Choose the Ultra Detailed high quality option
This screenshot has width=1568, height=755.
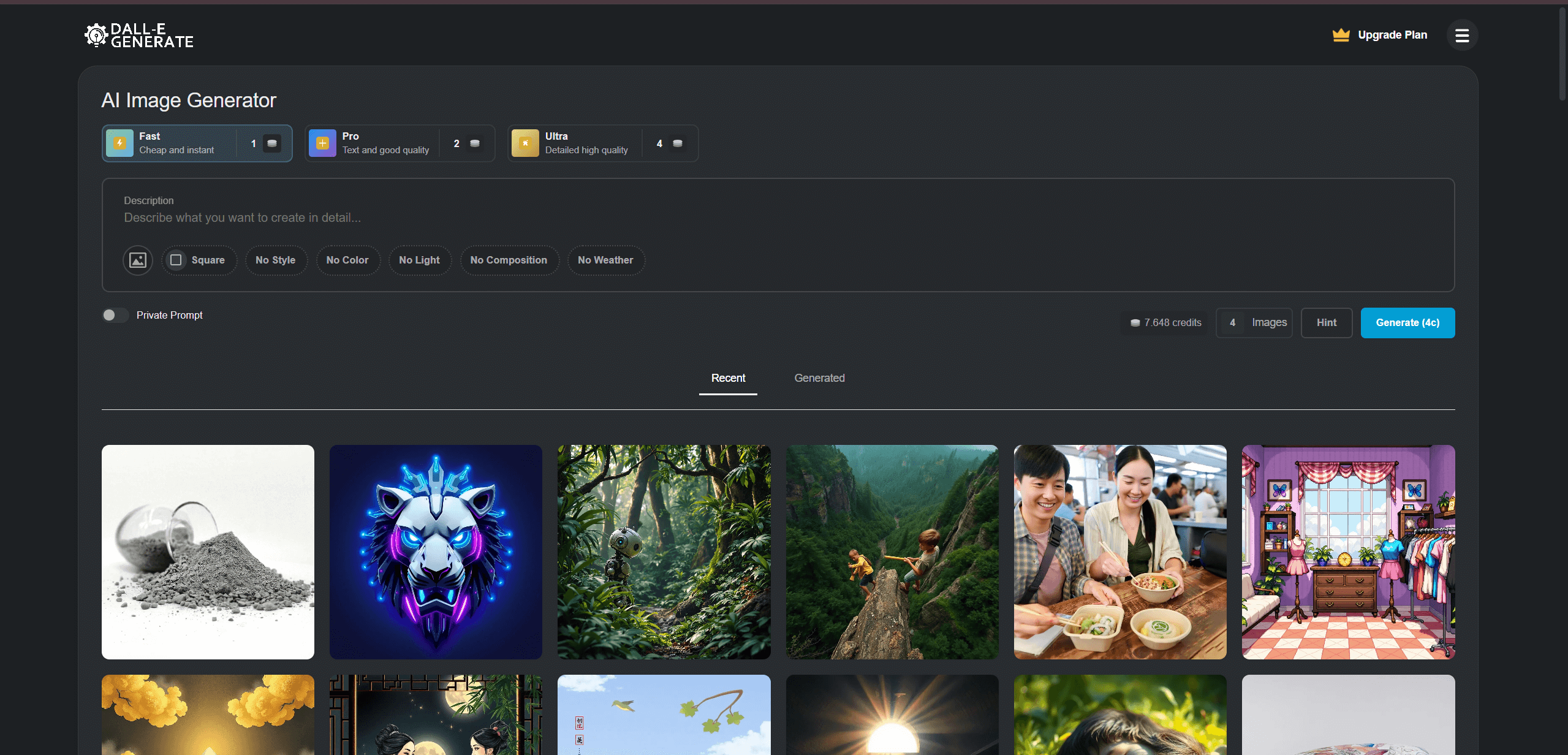coord(586,143)
